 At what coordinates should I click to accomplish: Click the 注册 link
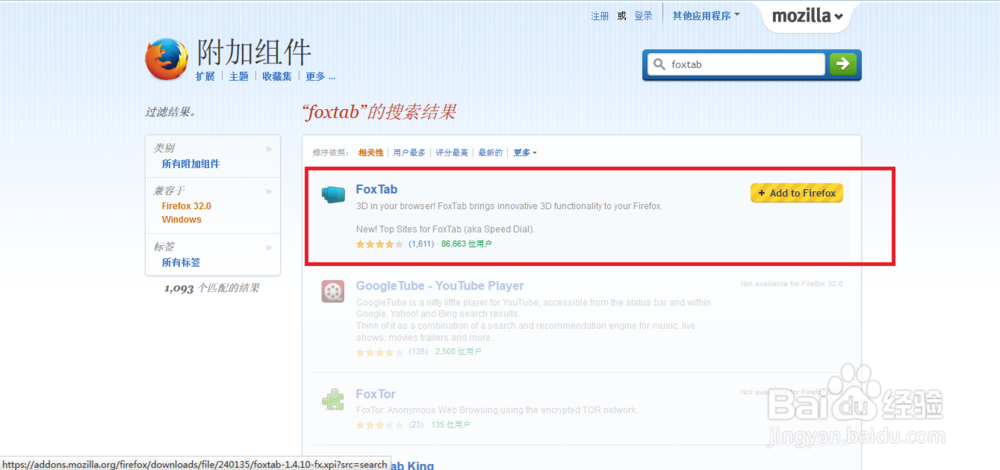click(600, 16)
